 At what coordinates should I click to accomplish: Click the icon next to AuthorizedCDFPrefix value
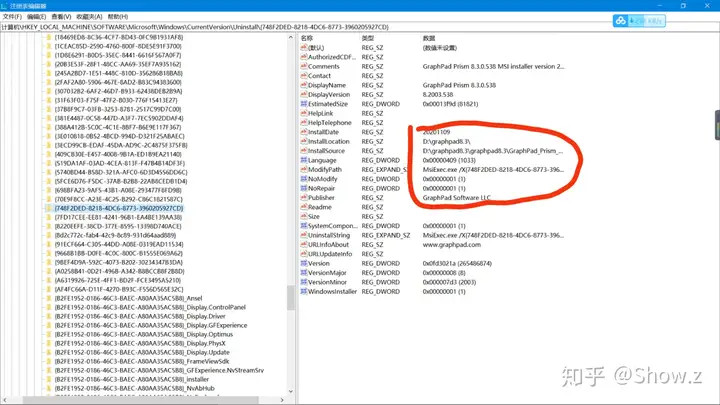pos(304,57)
